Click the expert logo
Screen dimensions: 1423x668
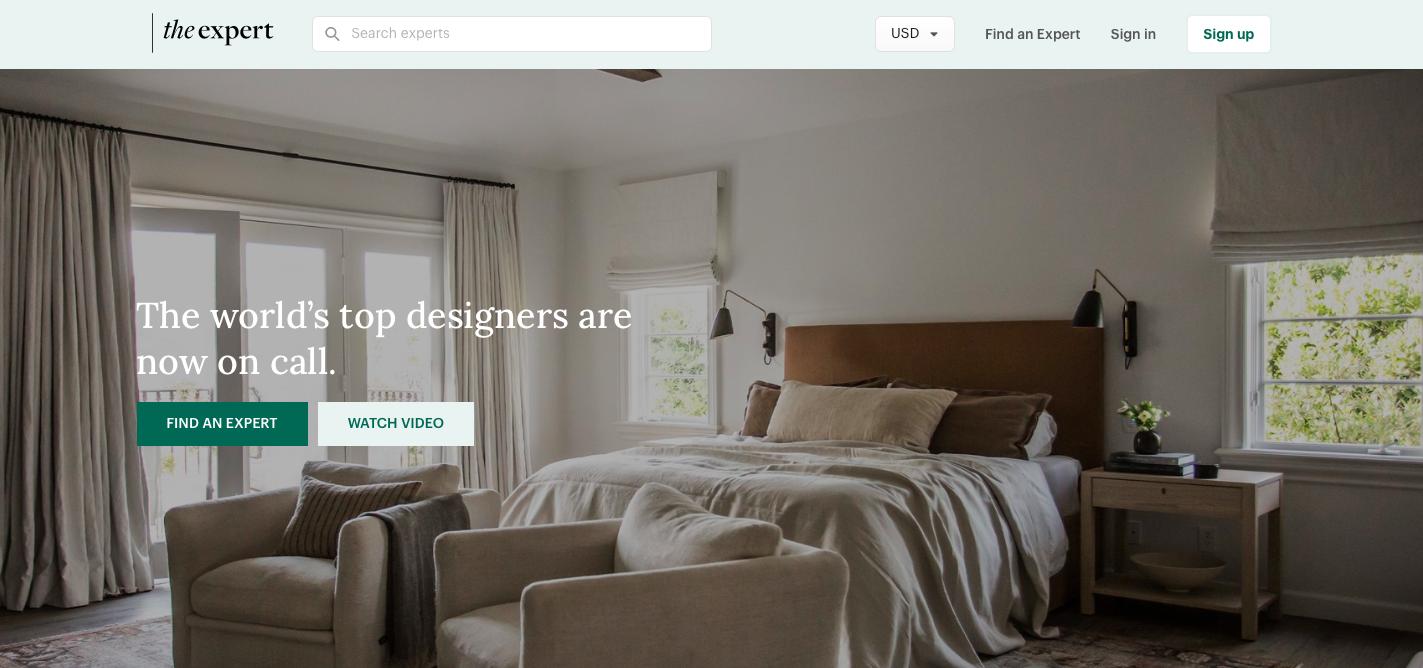[x=218, y=32]
